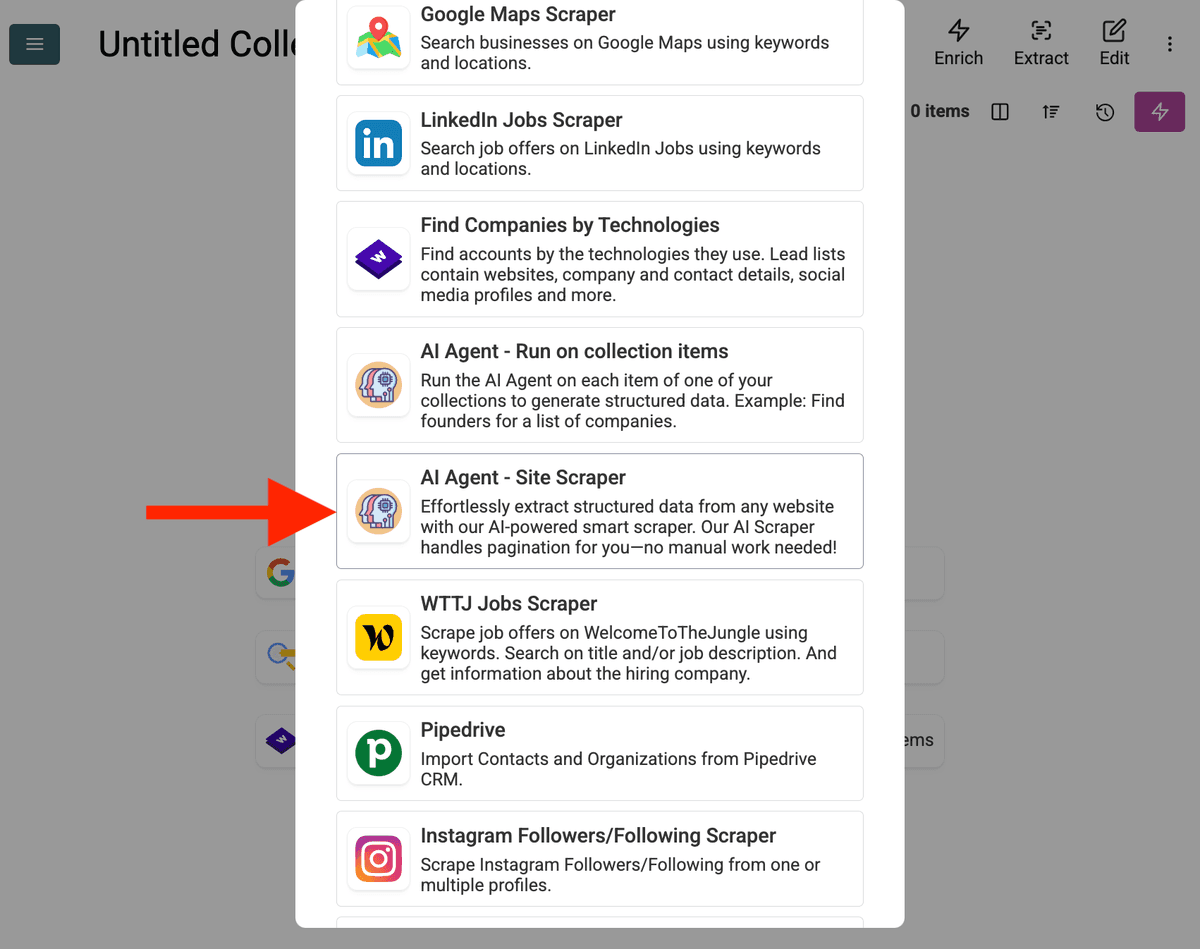Select AI Agent - Run on collection items
This screenshot has width=1200, height=949.
coord(600,385)
